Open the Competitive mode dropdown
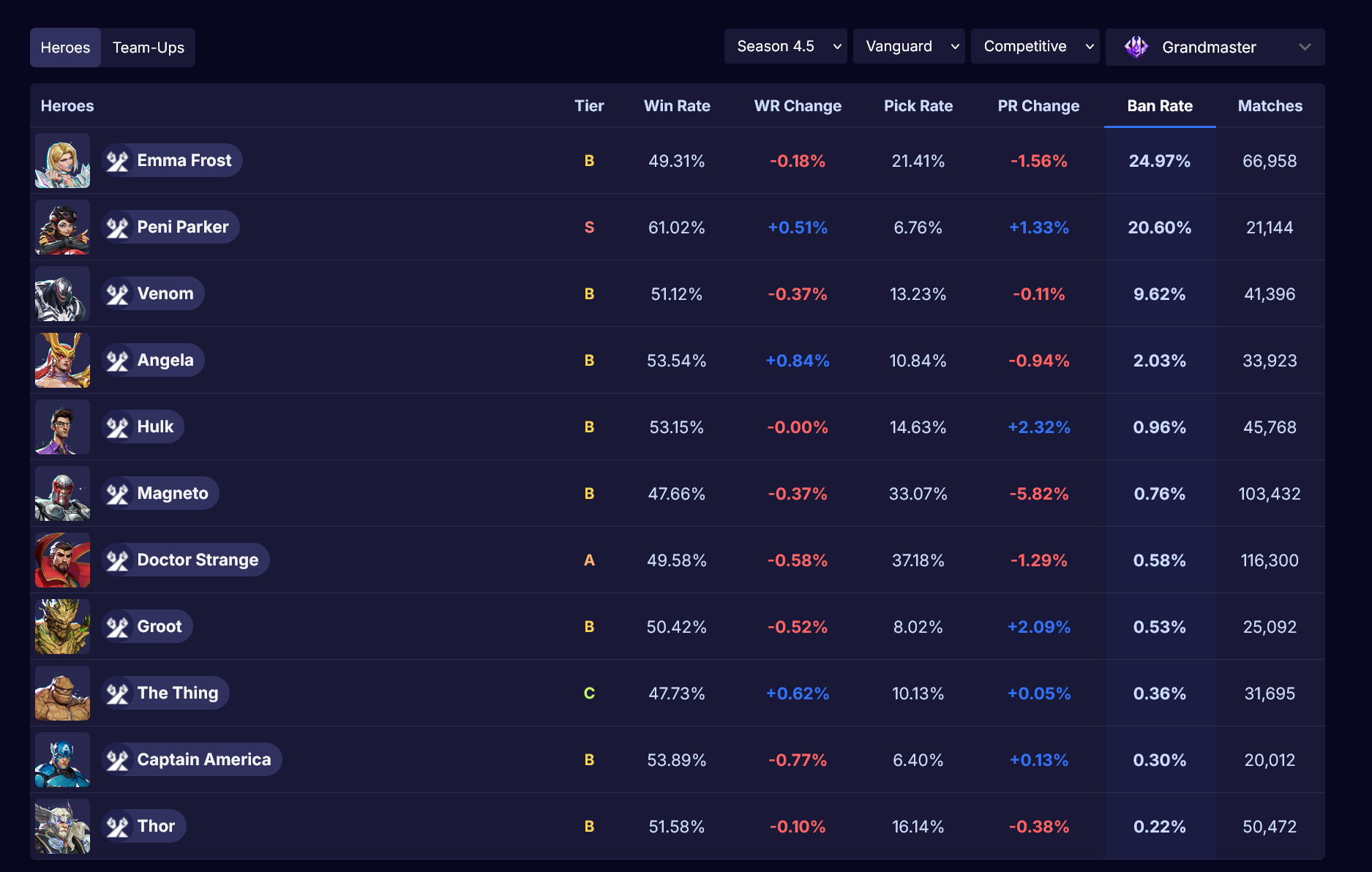1372x872 pixels. pos(1035,47)
